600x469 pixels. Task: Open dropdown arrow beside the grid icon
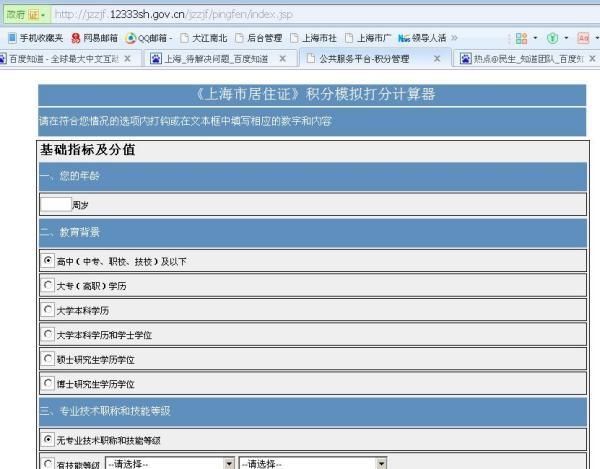coord(535,38)
